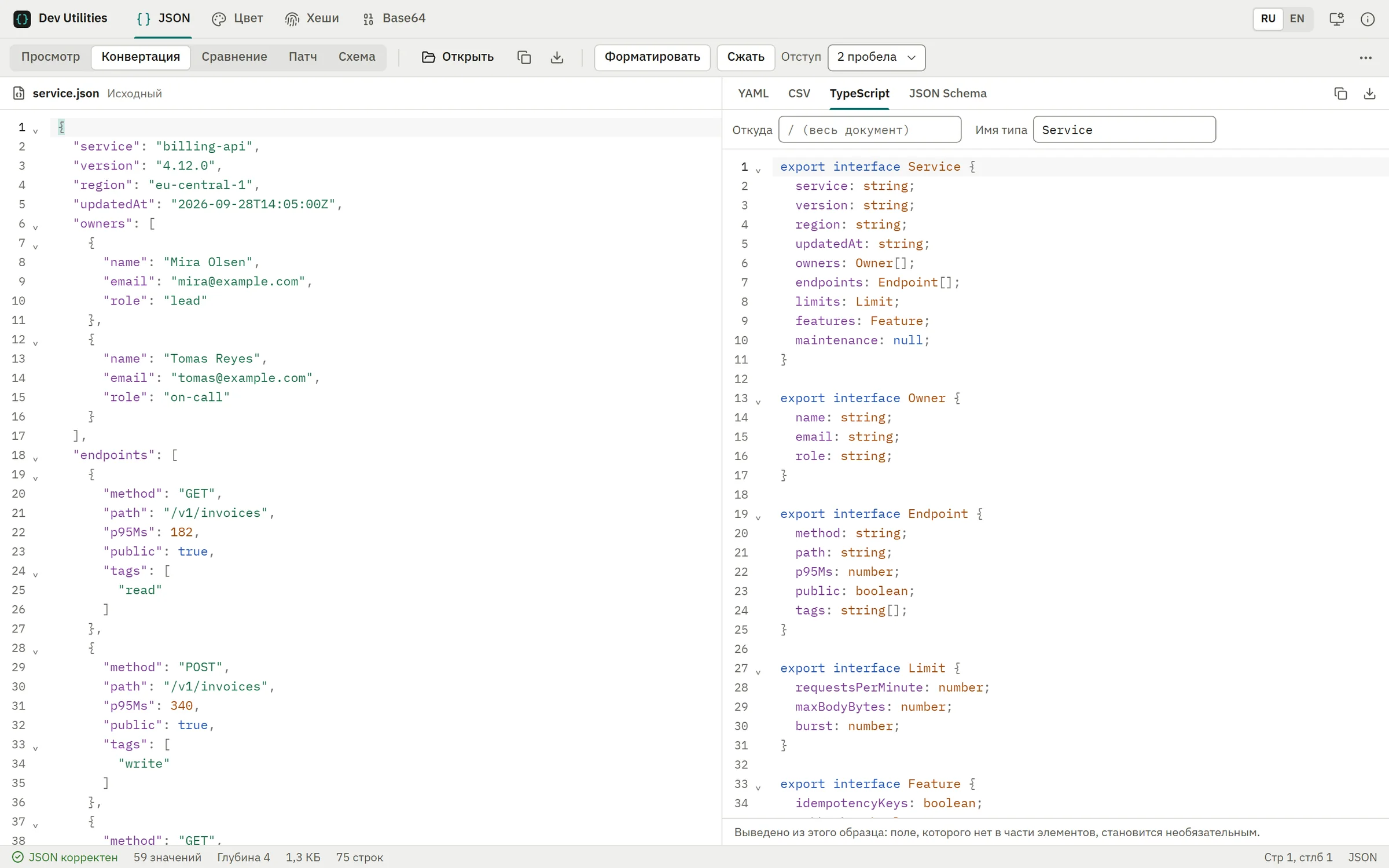Select the Конвертация mode
This screenshot has width=1389, height=868.
[141, 57]
